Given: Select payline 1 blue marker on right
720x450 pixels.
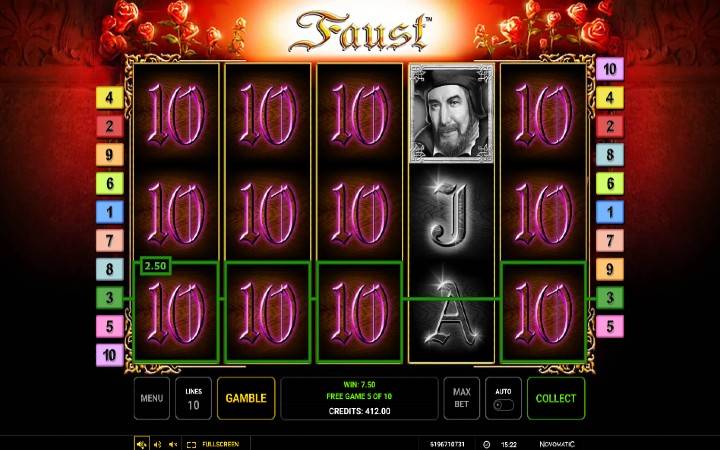Looking at the screenshot, I should pos(610,212).
